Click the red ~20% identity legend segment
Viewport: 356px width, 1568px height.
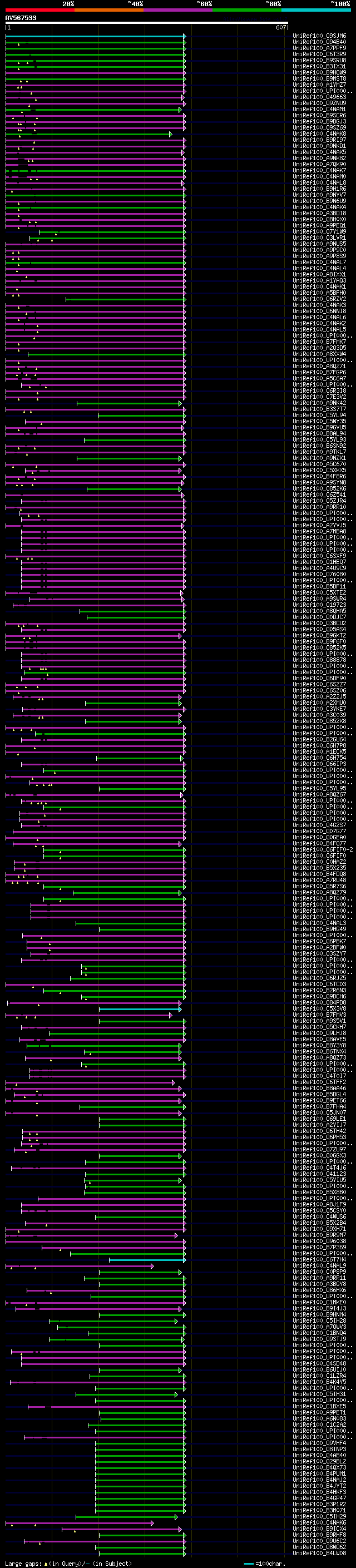[x=39, y=10]
